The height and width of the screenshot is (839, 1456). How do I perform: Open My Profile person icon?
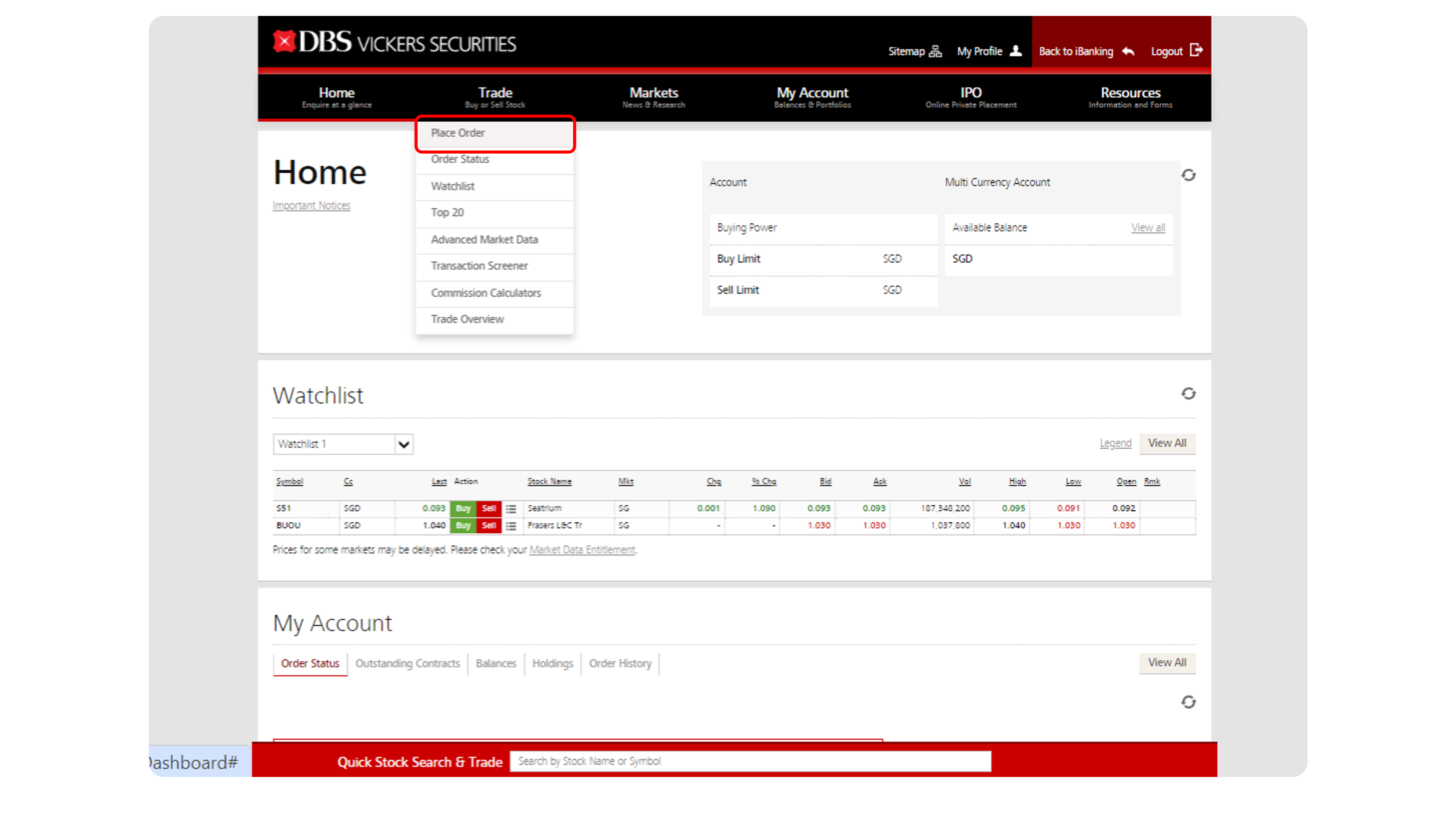tap(1016, 51)
